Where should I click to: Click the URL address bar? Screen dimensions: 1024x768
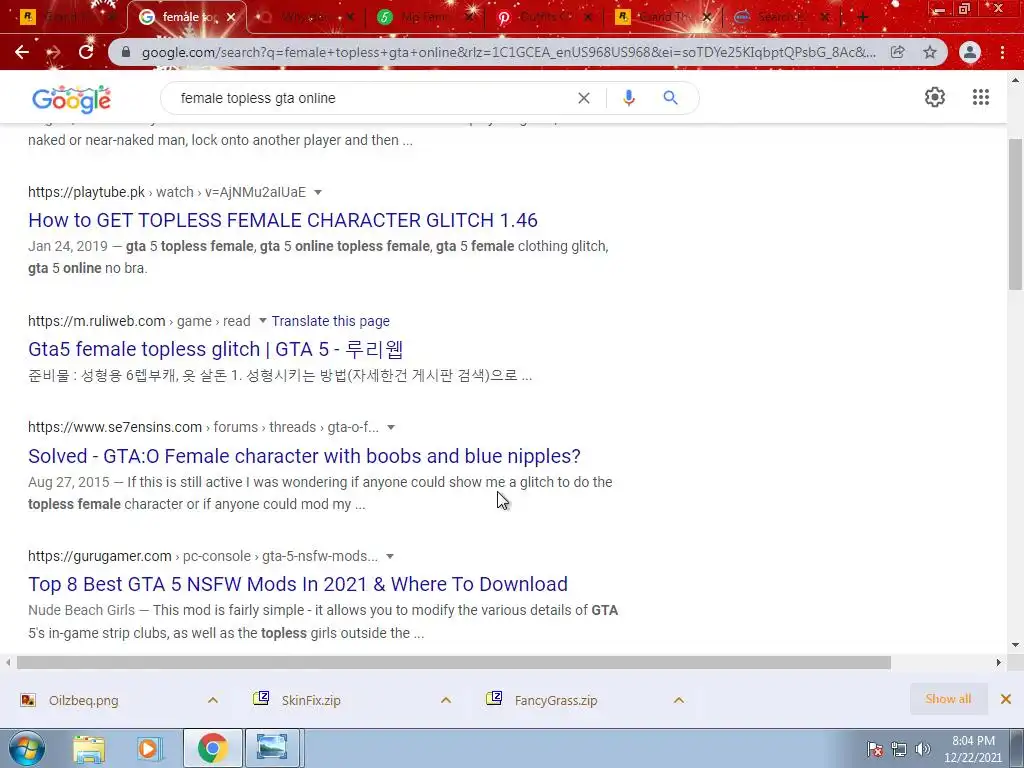[508, 52]
